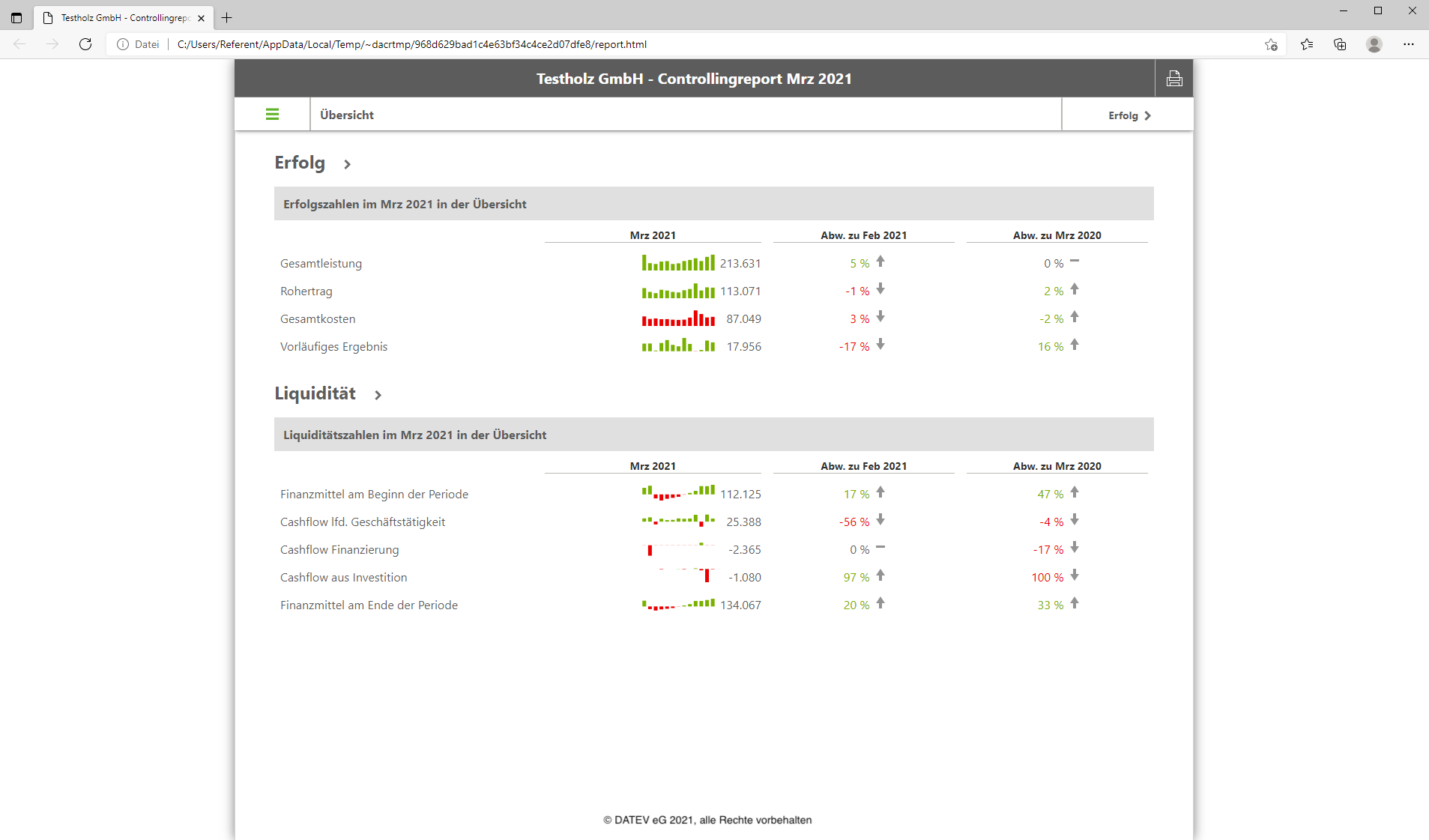Expand the Erfolg section chevron
1429x840 pixels.
pyautogui.click(x=347, y=164)
